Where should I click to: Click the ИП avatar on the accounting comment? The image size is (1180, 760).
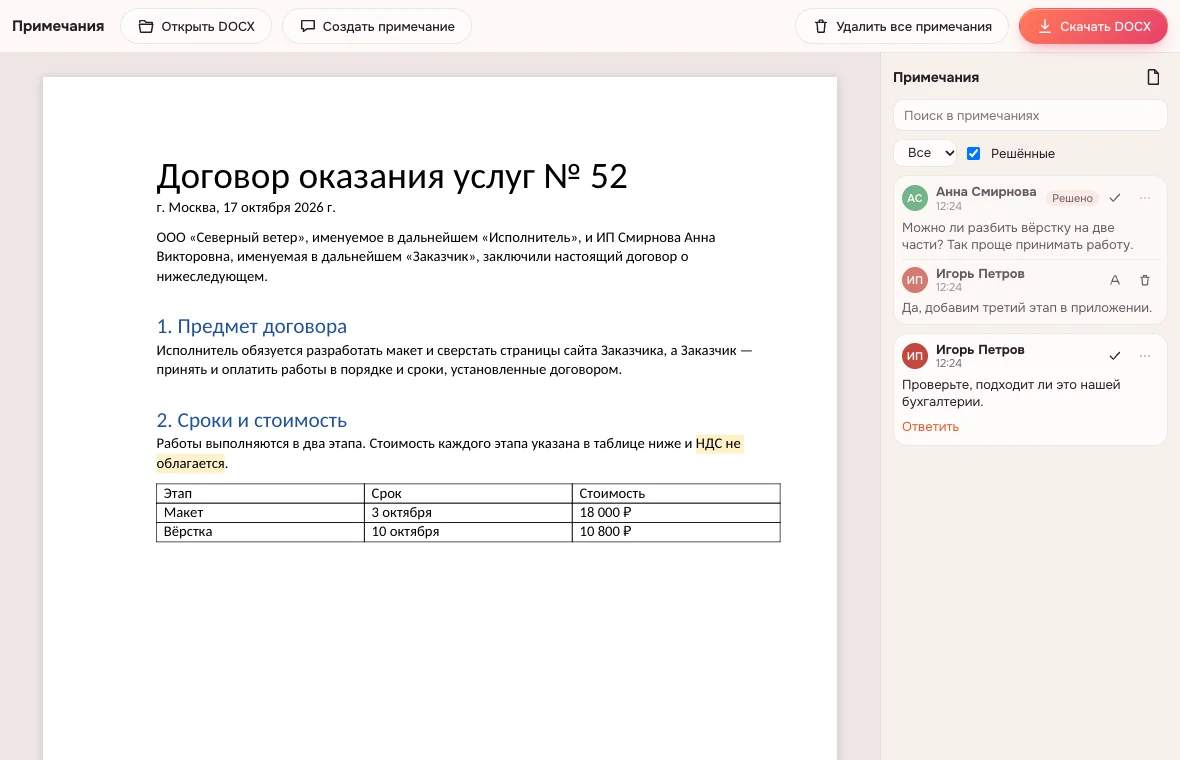914,356
